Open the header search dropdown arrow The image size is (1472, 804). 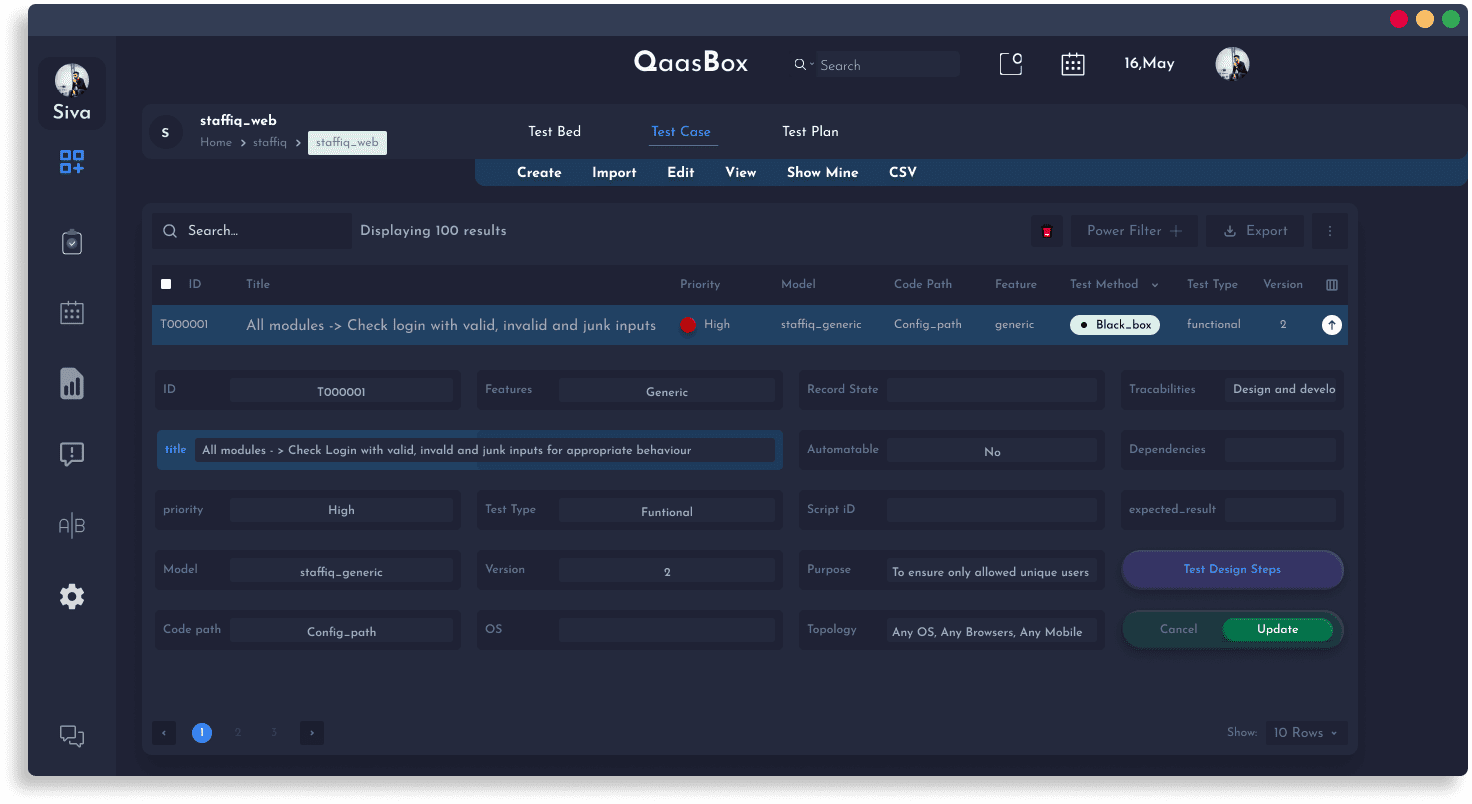(812, 64)
